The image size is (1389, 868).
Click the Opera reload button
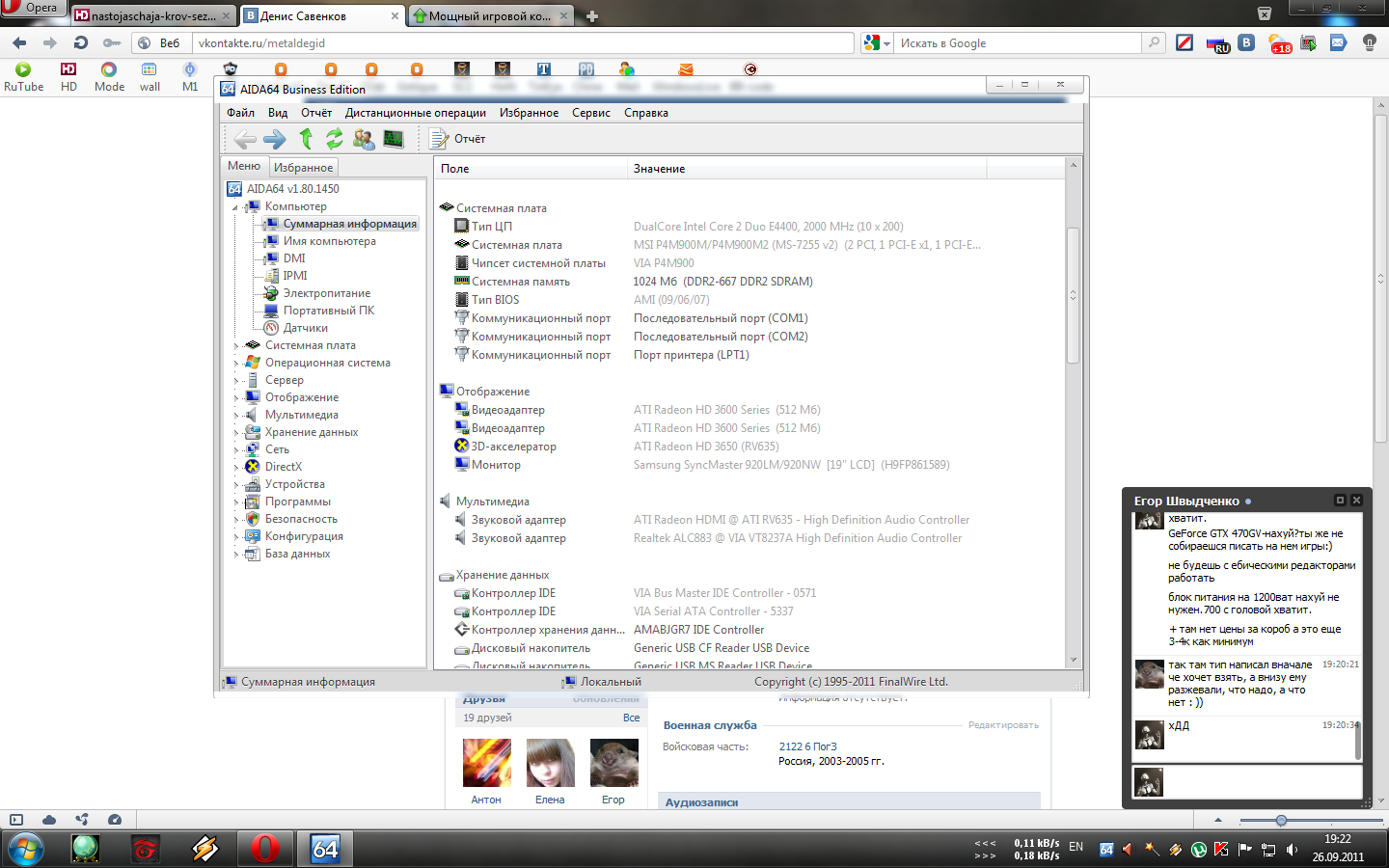[x=81, y=42]
